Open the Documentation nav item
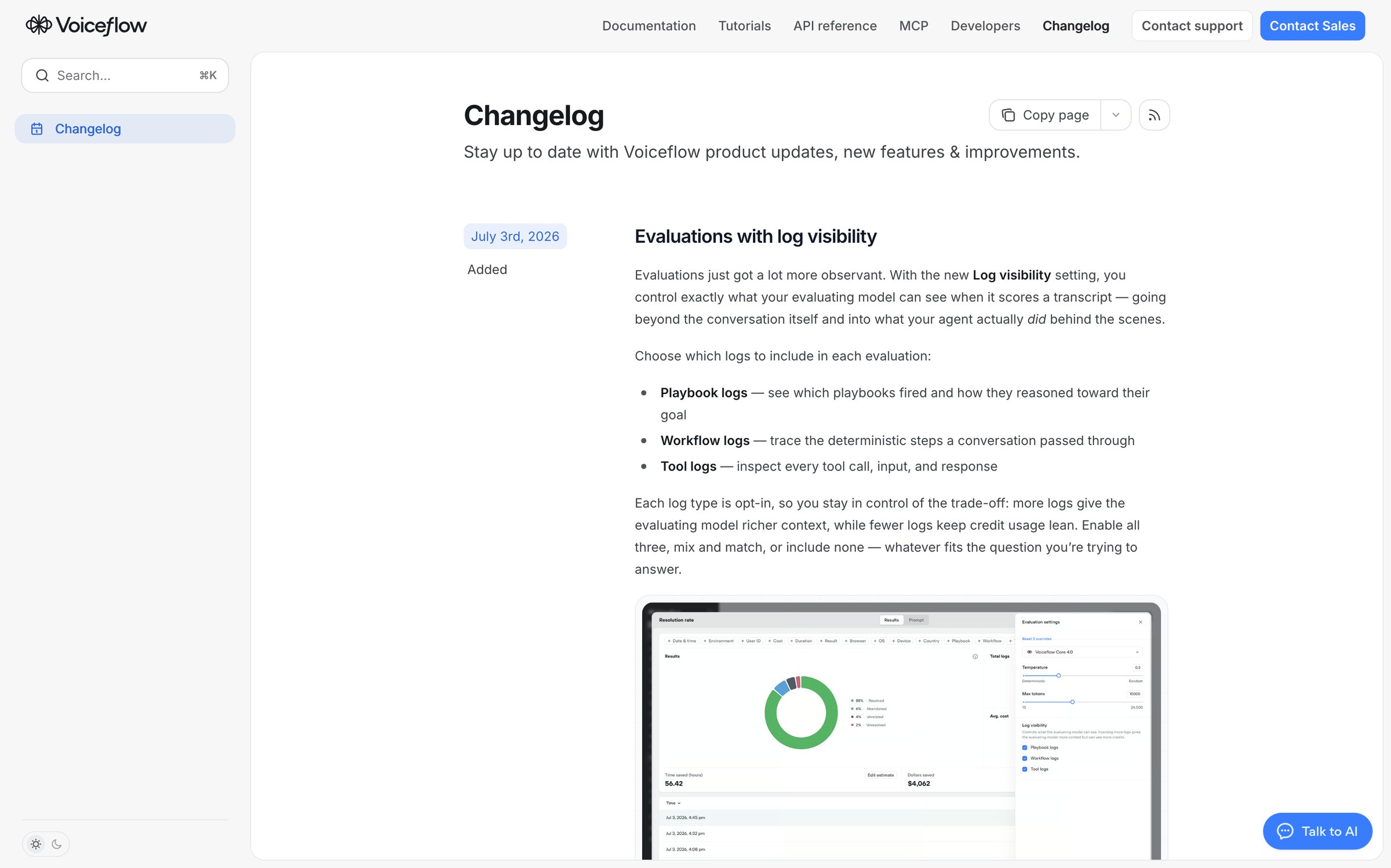The height and width of the screenshot is (868, 1391). click(649, 25)
